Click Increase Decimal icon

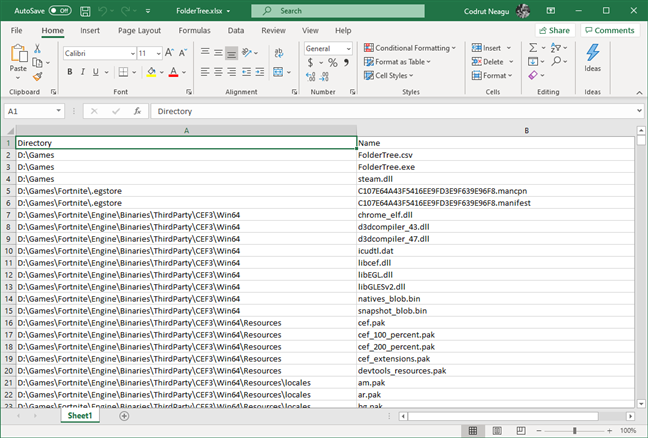pos(310,76)
